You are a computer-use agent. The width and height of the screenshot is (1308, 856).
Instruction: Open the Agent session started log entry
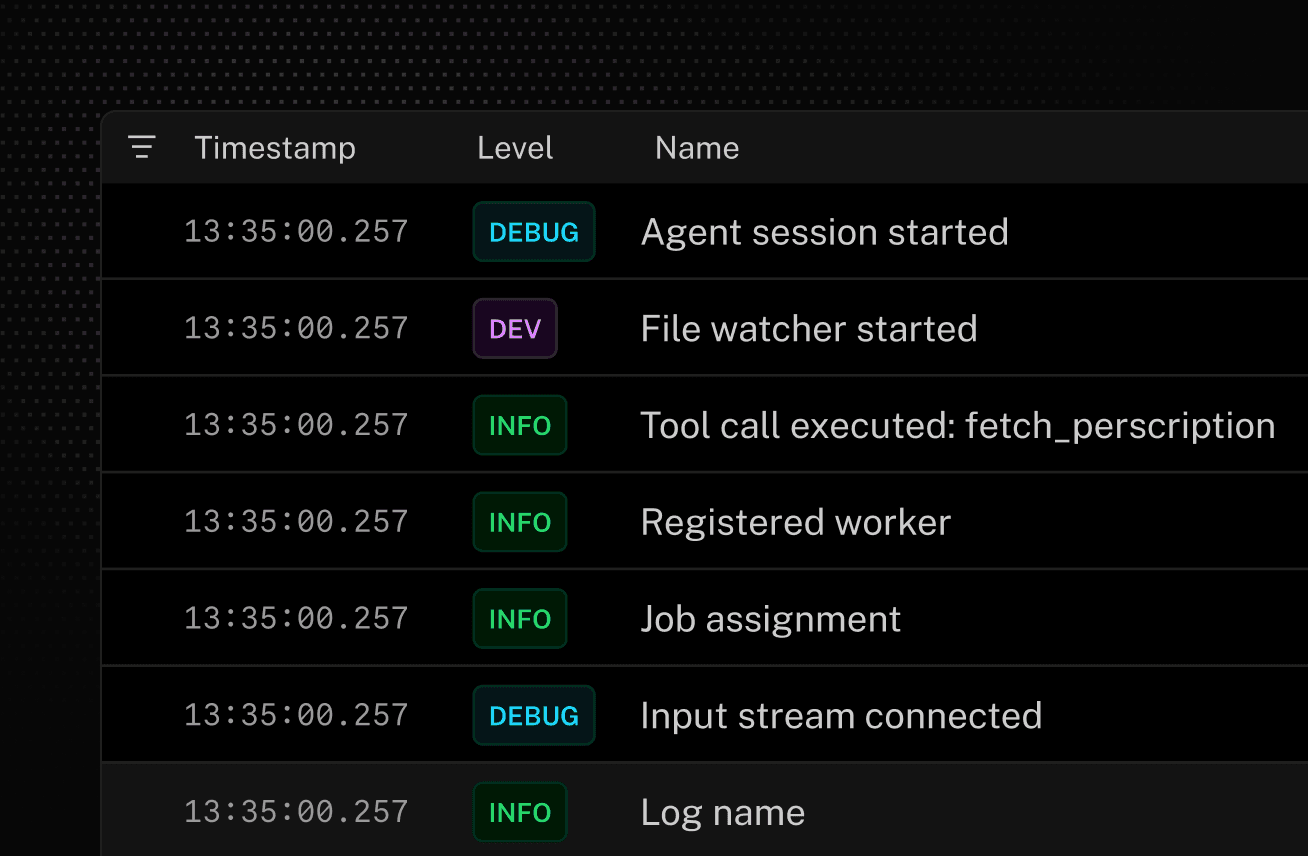824,231
